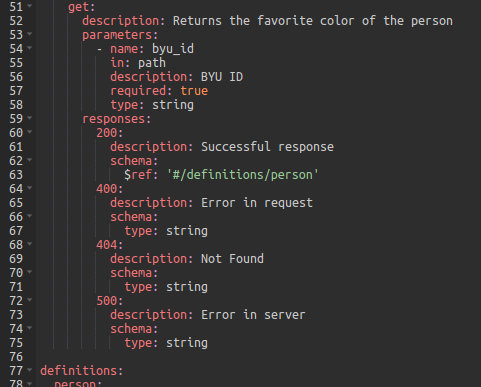481x387 pixels.
Task: Fold the 200 response block
Action: pyautogui.click(x=30, y=132)
